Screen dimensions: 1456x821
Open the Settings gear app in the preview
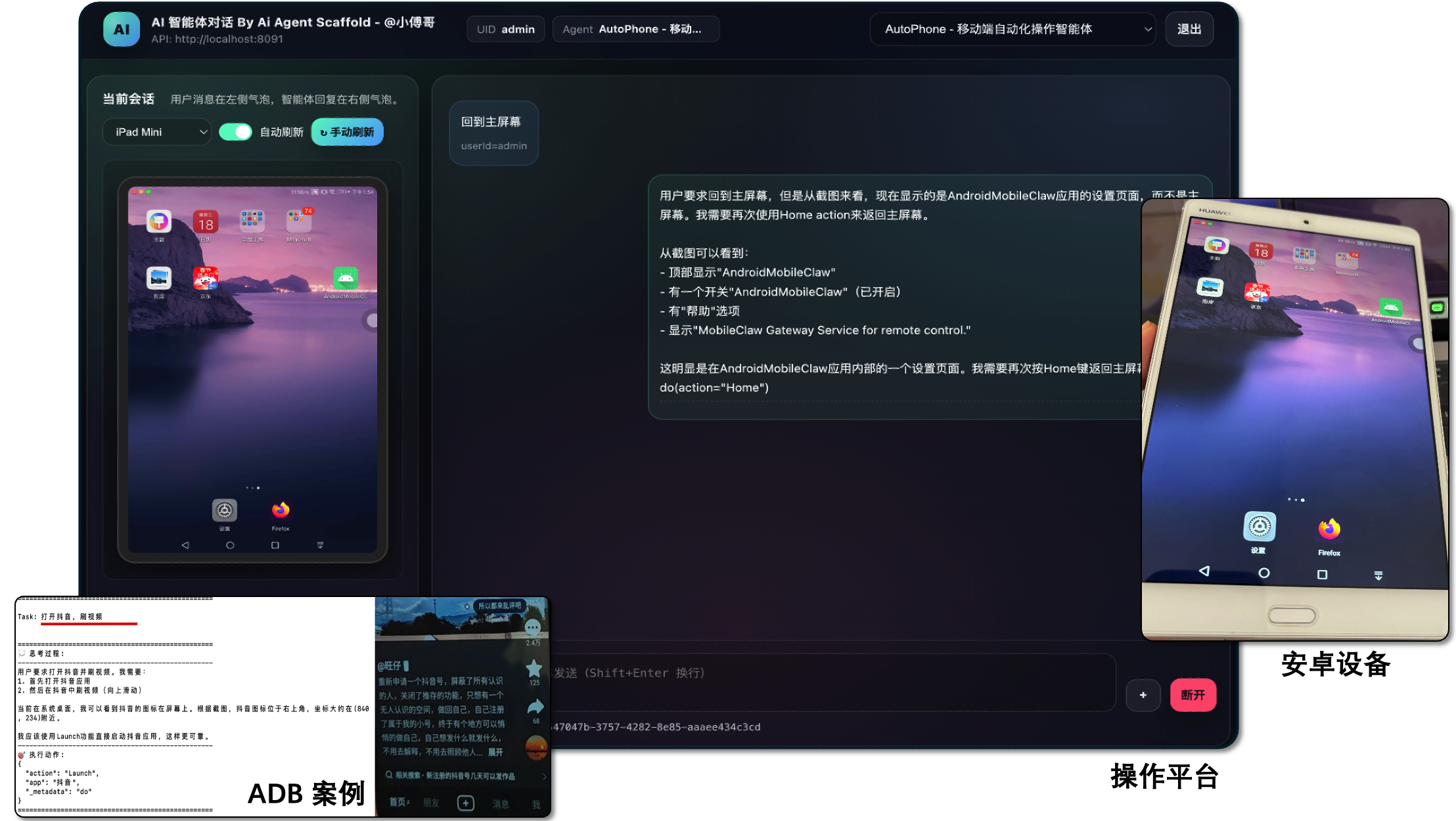tap(224, 510)
